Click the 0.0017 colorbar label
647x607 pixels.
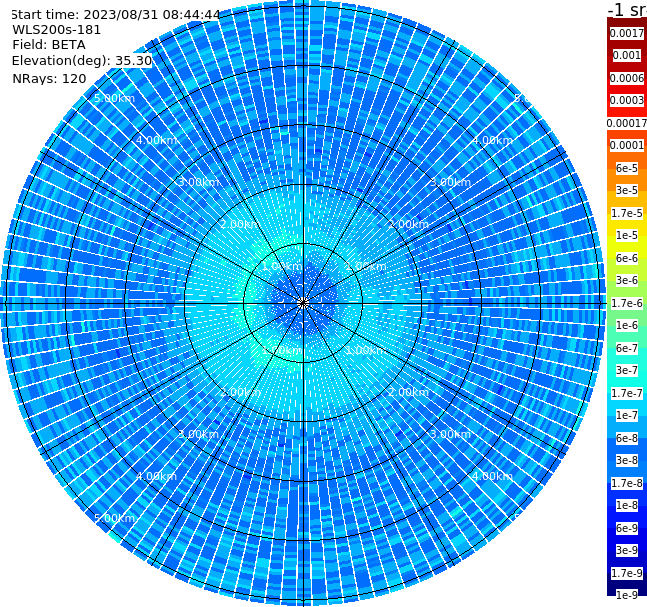[627, 33]
